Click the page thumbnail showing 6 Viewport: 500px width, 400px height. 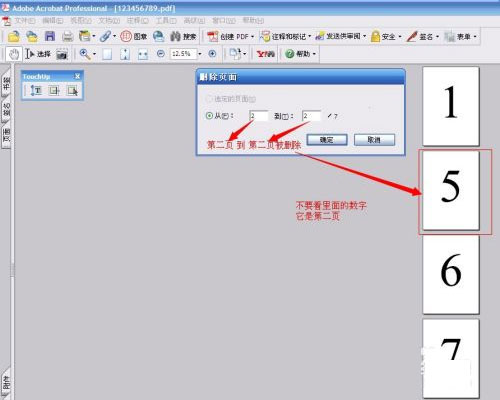pos(451,275)
